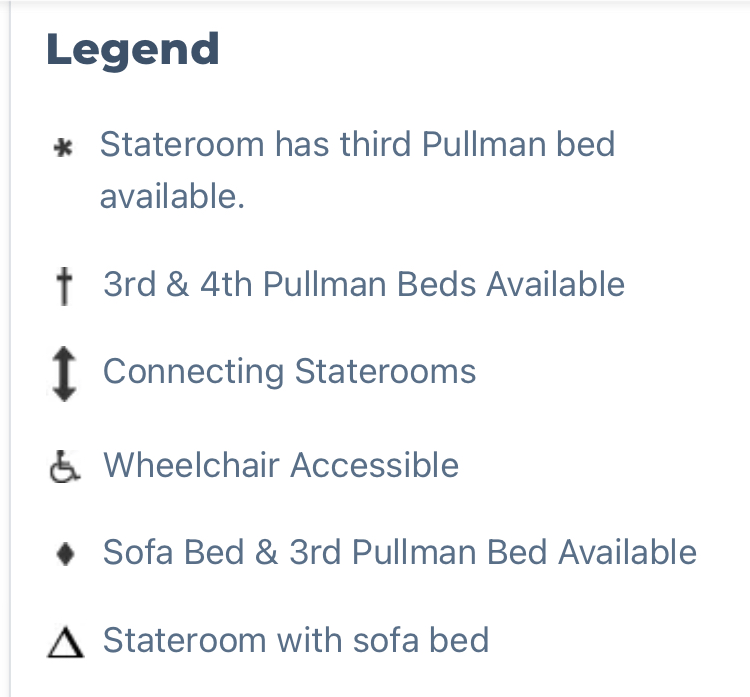This screenshot has height=697, width=750.
Task: Click the 'Stateroom with sofa bed' label
Action: pos(296,640)
